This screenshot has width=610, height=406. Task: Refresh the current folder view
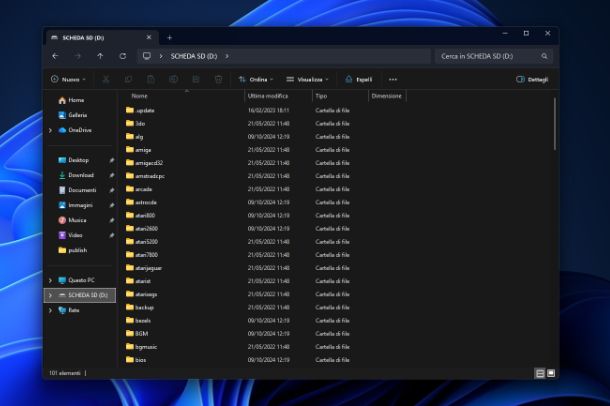click(123, 56)
